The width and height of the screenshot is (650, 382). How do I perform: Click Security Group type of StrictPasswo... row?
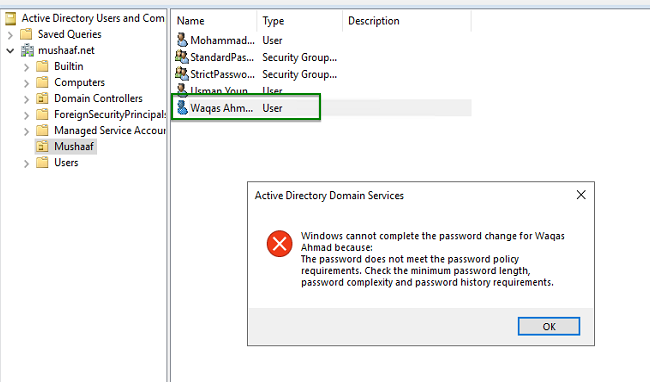299,74
